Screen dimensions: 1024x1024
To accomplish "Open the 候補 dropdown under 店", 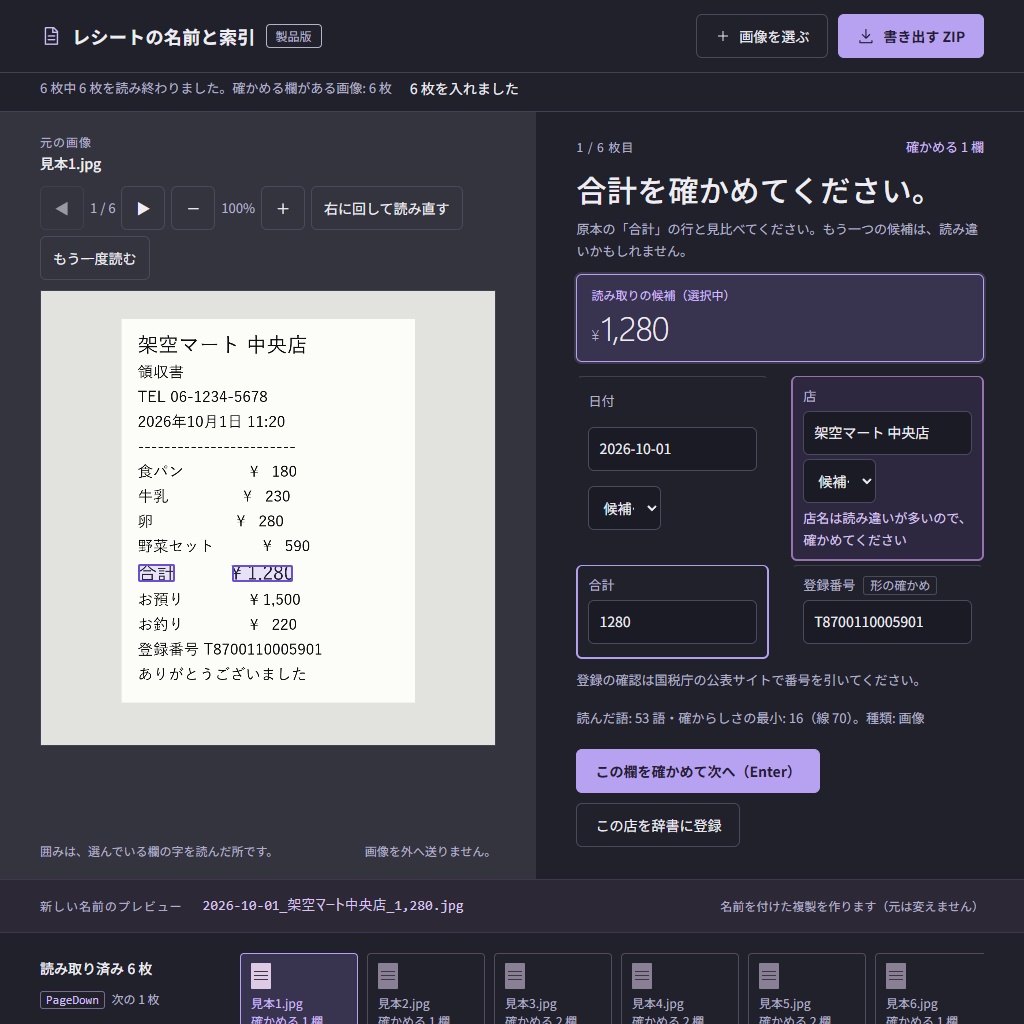I will 839,481.
